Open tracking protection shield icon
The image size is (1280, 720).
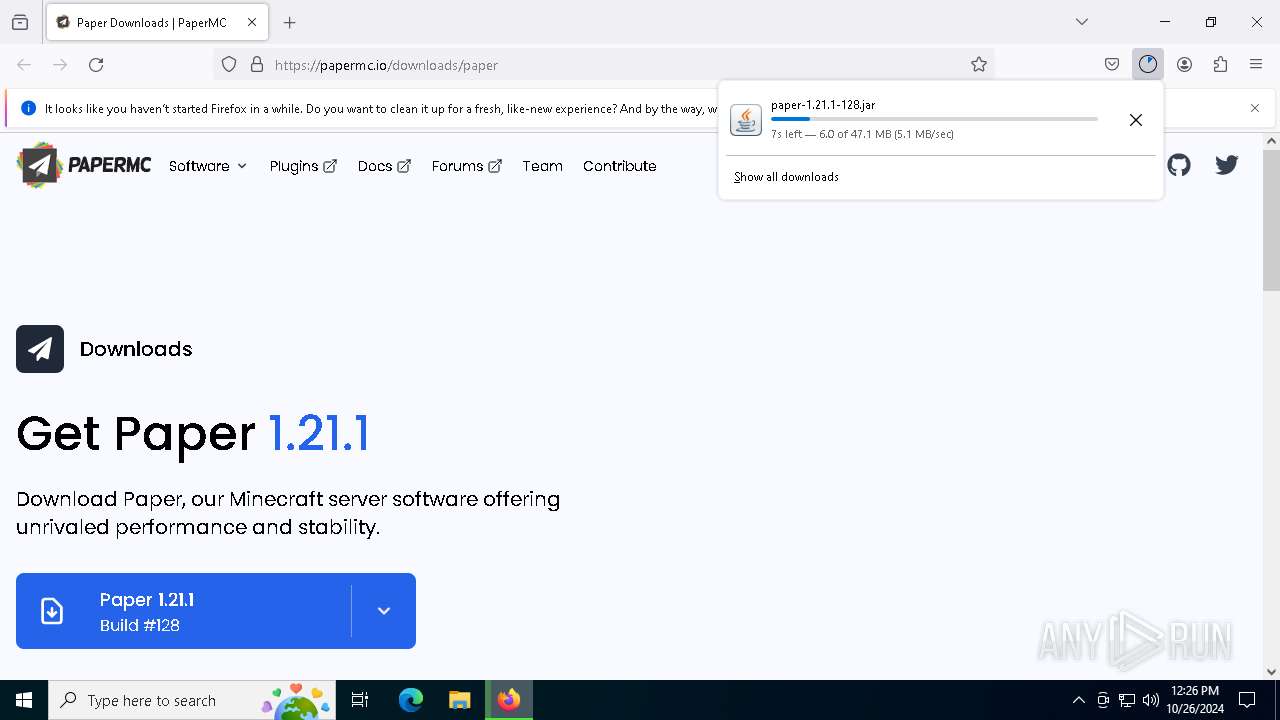click(x=229, y=65)
